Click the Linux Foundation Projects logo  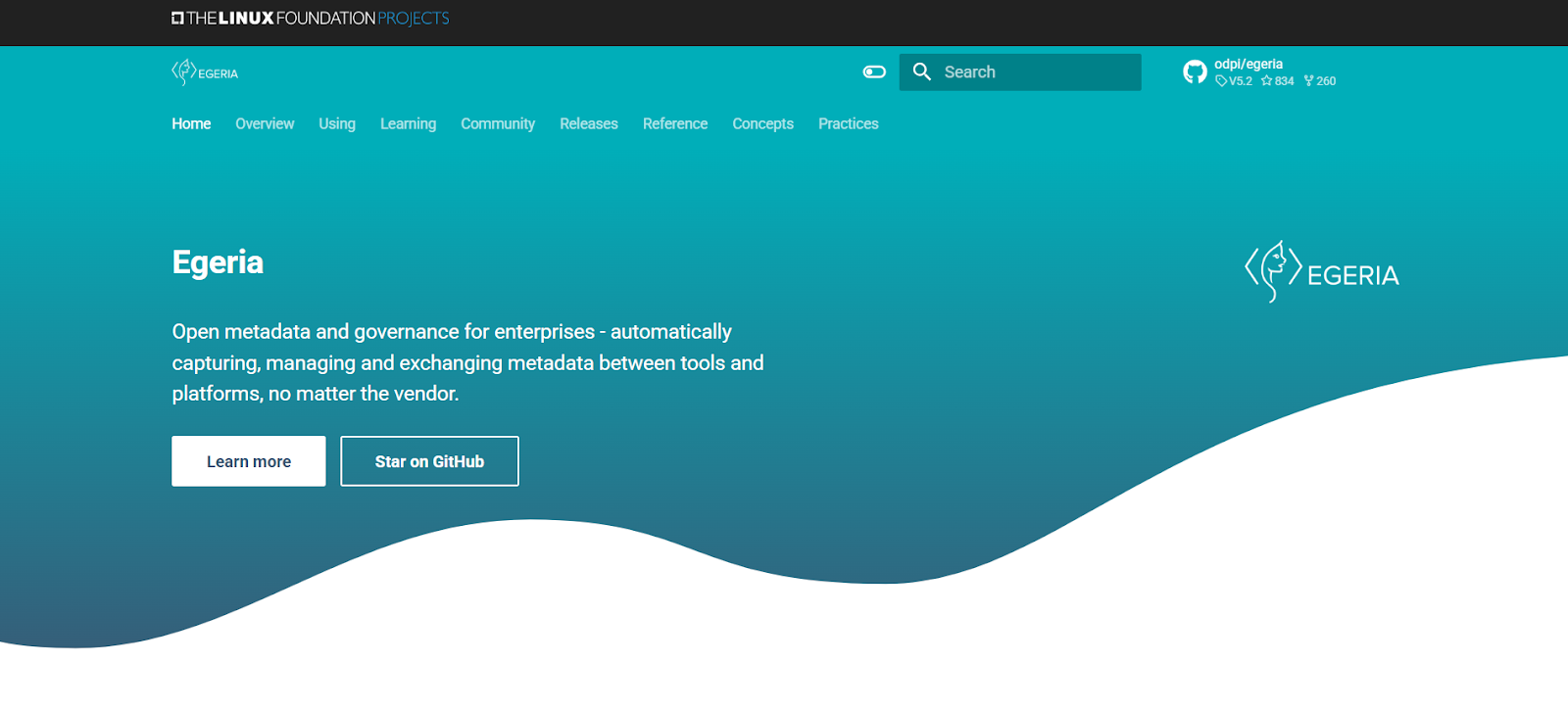click(310, 18)
